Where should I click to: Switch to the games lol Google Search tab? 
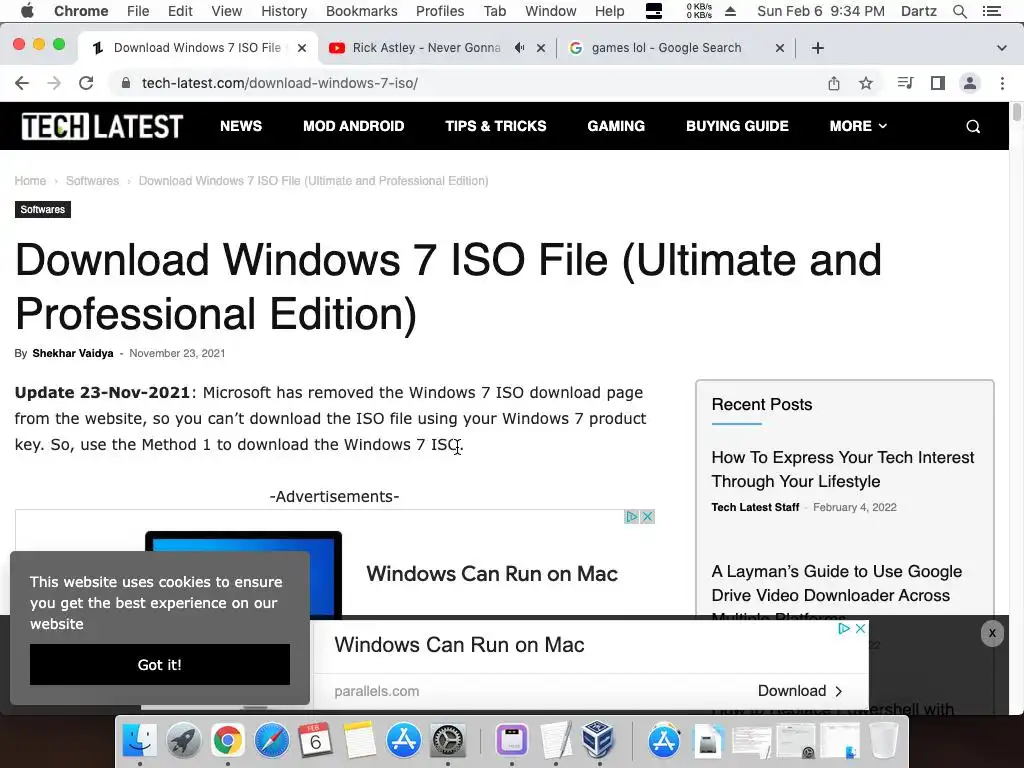click(x=666, y=48)
